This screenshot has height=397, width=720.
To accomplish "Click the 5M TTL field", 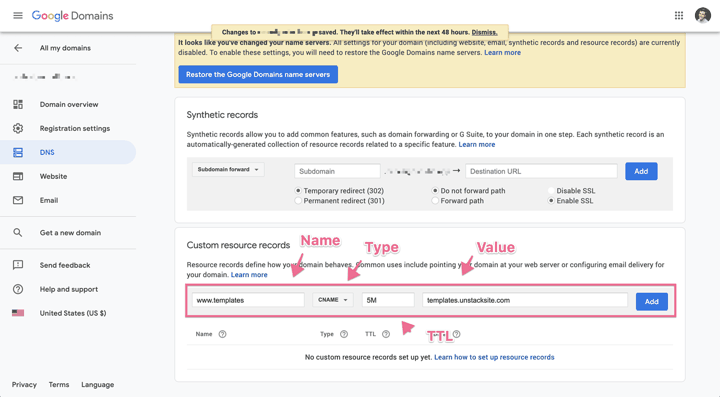I will (x=388, y=300).
